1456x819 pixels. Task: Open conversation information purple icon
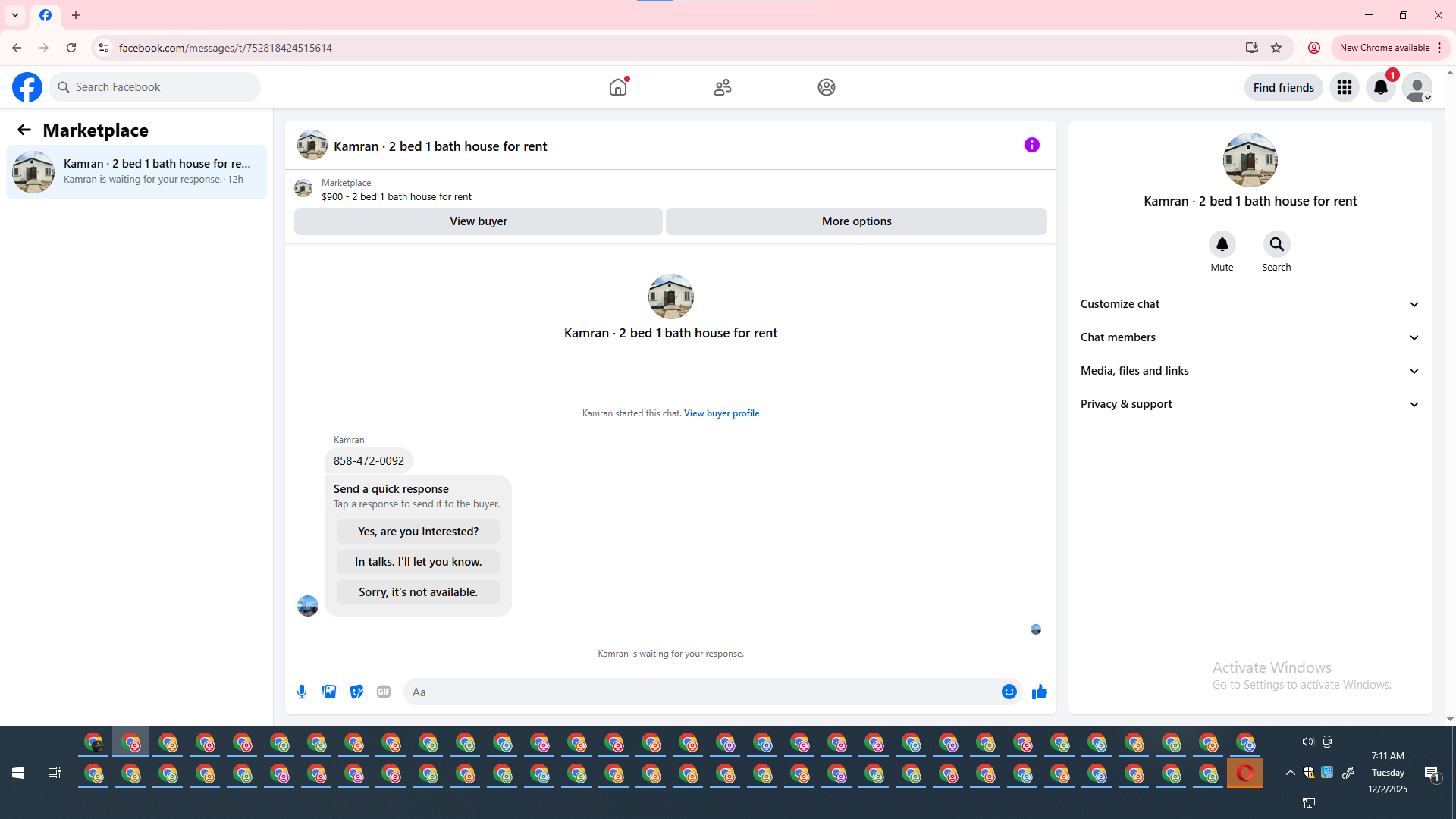[x=1031, y=145]
